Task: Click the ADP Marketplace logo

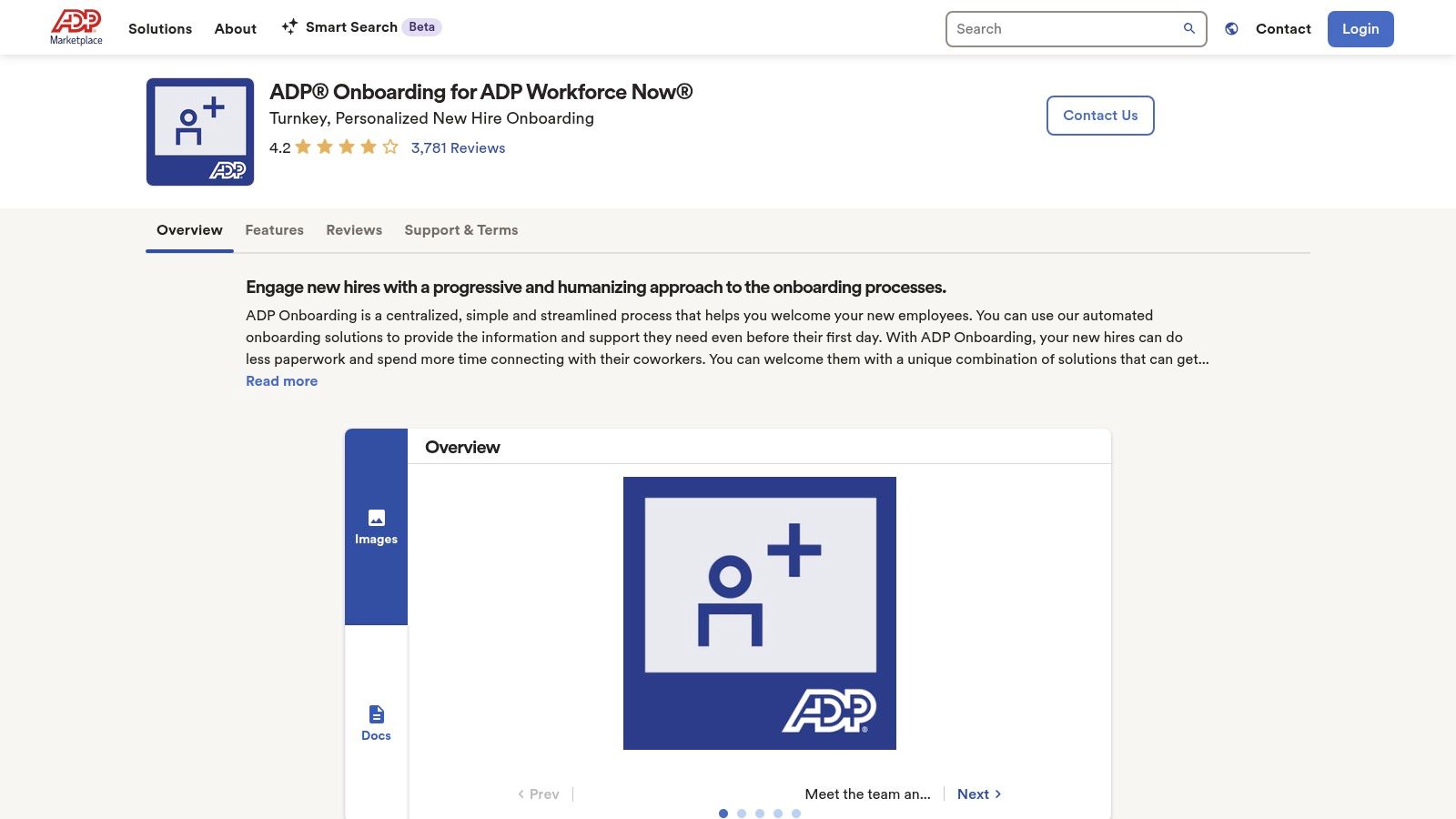Action: point(76,25)
